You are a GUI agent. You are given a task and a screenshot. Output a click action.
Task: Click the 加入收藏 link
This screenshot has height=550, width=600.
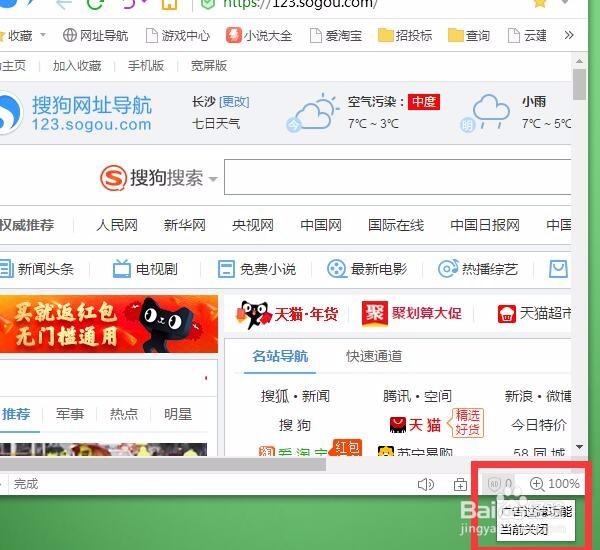click(77, 66)
